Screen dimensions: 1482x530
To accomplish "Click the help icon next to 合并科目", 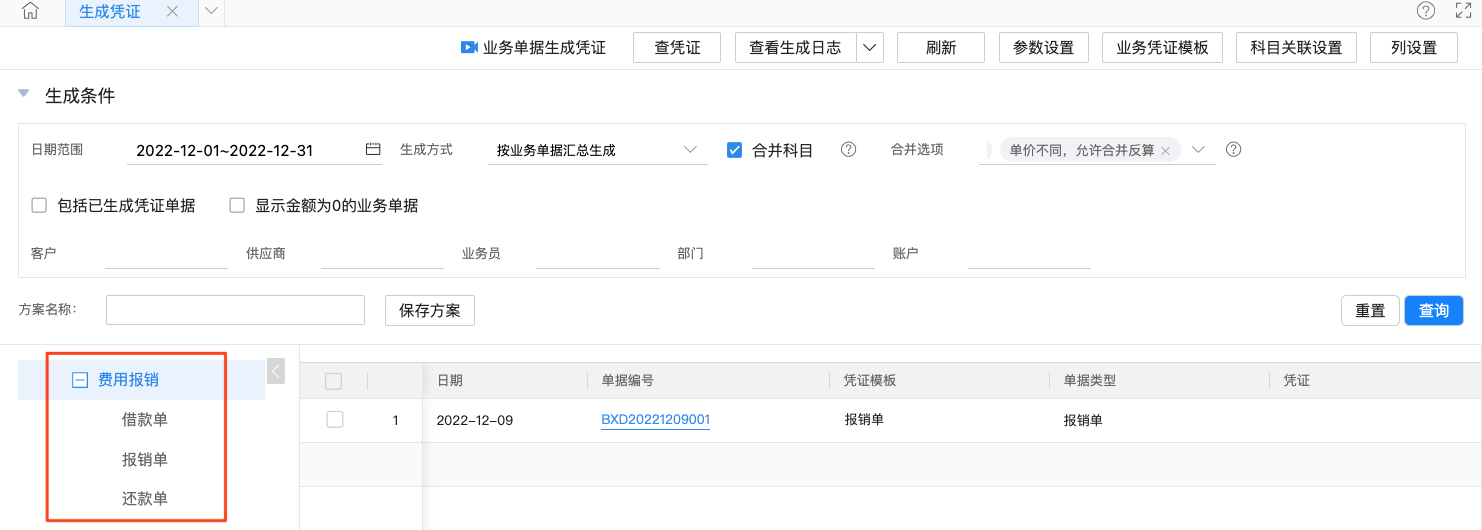I will pyautogui.click(x=848, y=149).
